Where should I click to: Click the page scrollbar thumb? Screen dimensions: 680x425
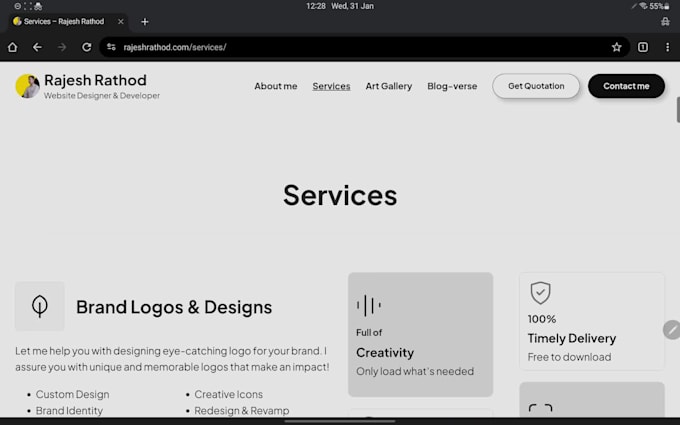pyautogui.click(x=678, y=110)
